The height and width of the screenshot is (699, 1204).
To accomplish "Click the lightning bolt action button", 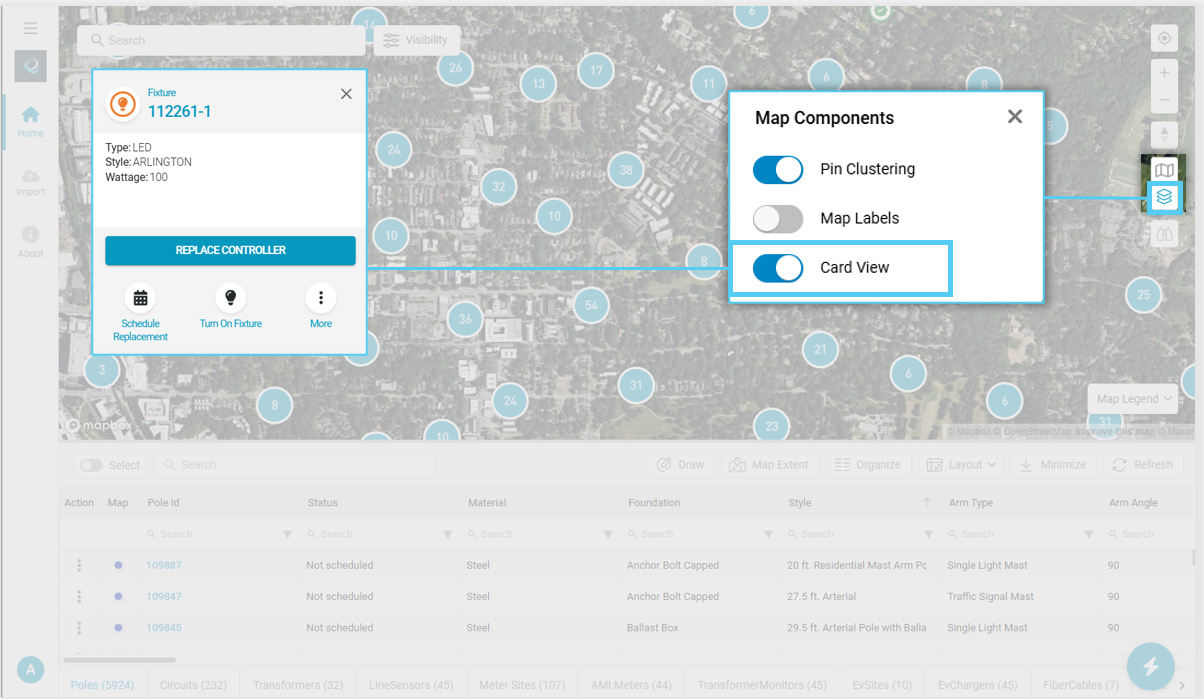I will point(1151,667).
